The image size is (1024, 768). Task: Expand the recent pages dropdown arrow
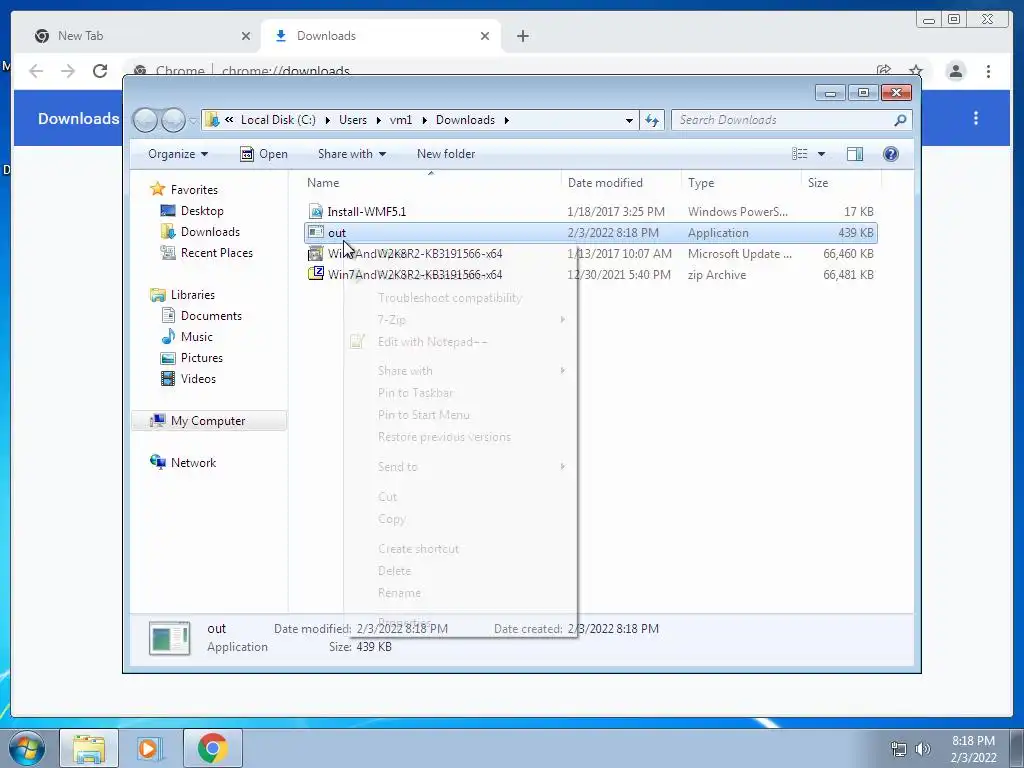[x=193, y=121]
